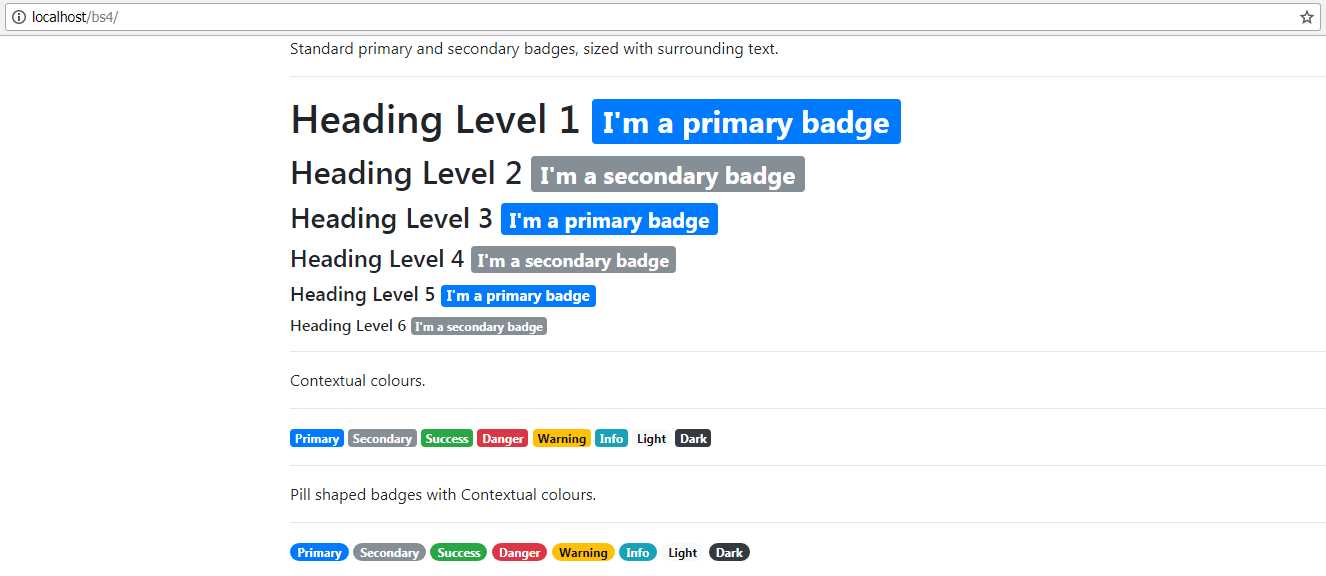
Task: Select the secondary badge beside Heading Level 2
Action: coord(668,173)
